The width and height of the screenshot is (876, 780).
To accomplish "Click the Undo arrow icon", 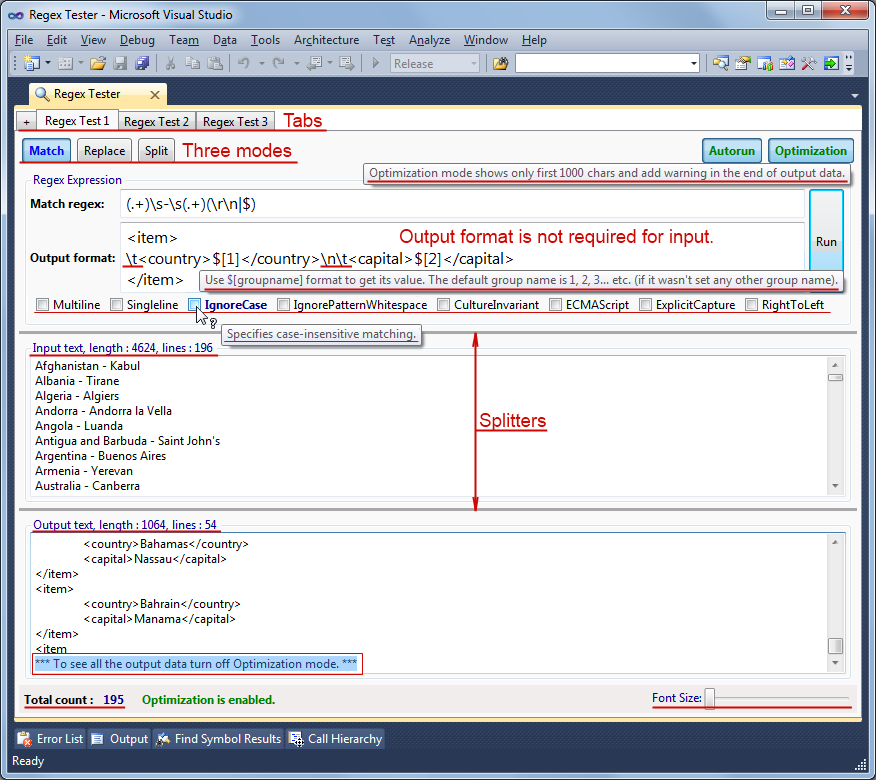I will click(x=244, y=63).
